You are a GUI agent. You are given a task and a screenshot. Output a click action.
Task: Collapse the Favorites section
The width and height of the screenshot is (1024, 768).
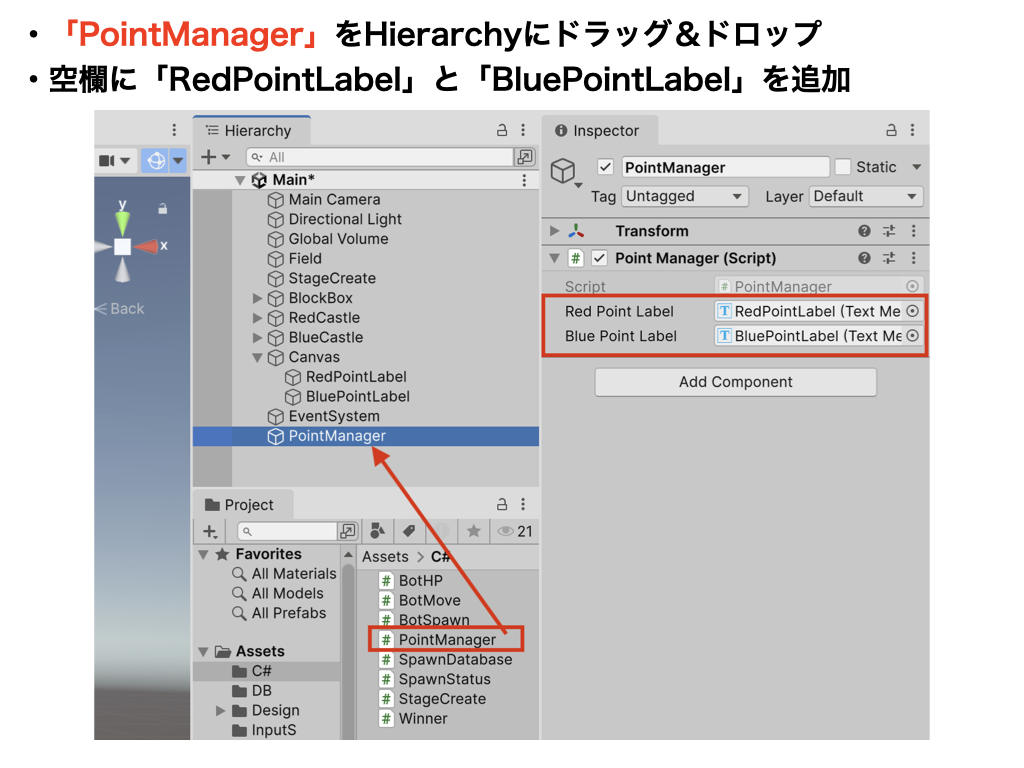[x=203, y=554]
